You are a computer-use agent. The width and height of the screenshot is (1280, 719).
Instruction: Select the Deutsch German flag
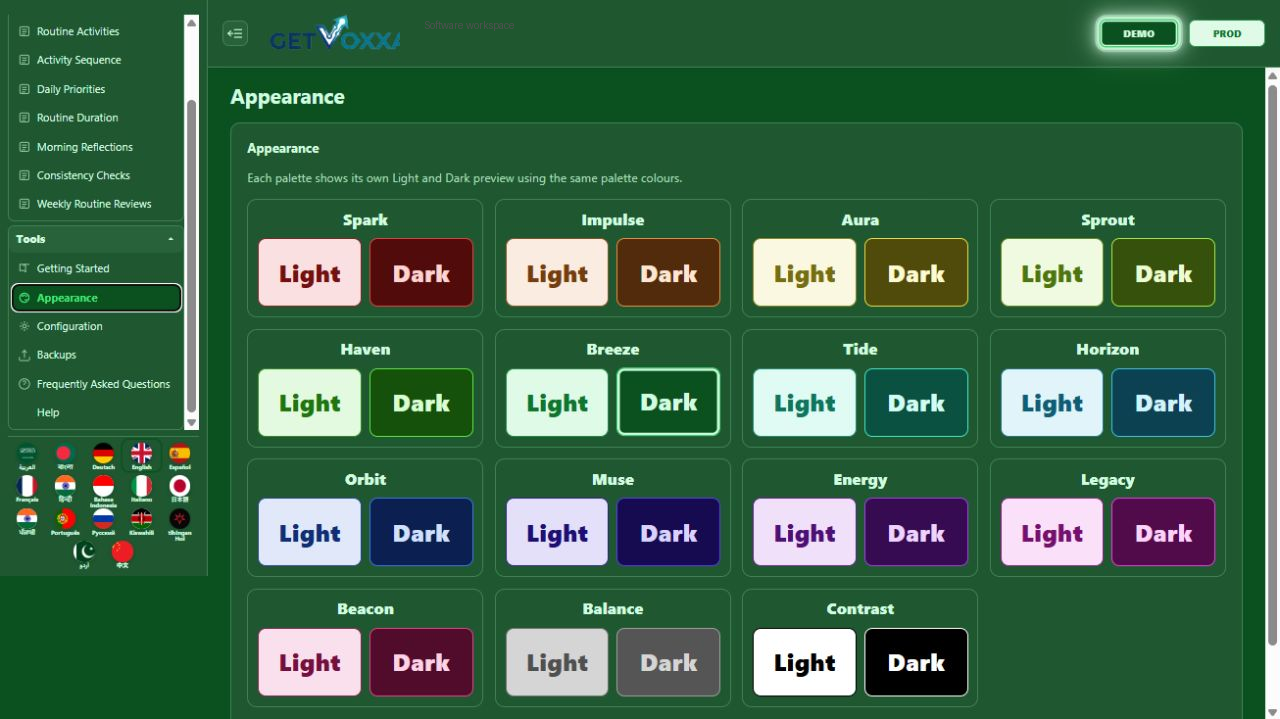pos(103,456)
